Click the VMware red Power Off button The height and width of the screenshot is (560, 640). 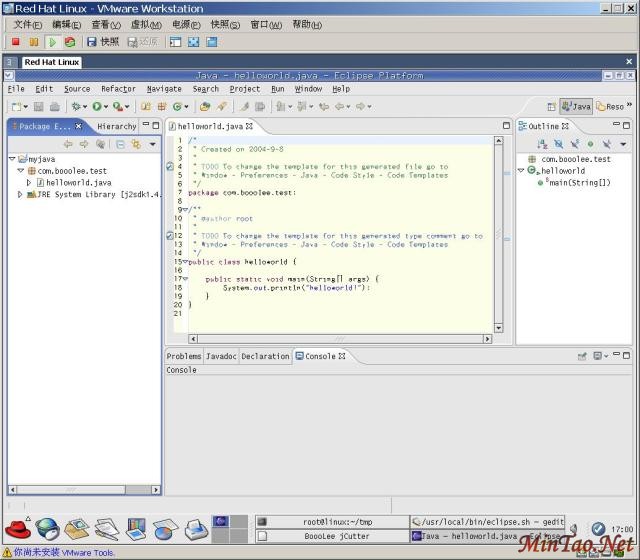[15, 42]
